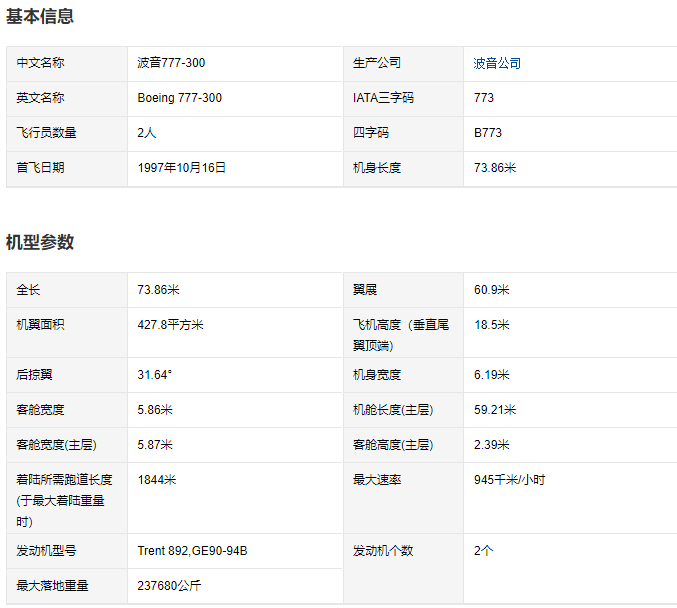Select the value 6.19米

(x=492, y=375)
